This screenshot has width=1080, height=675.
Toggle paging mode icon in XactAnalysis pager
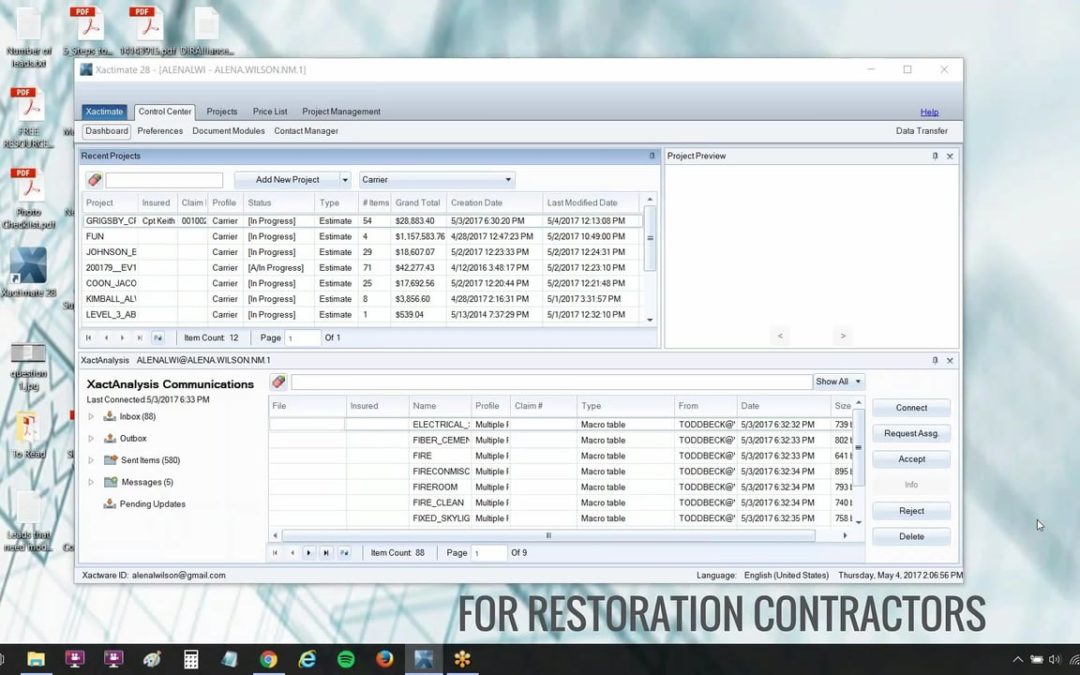(344, 552)
